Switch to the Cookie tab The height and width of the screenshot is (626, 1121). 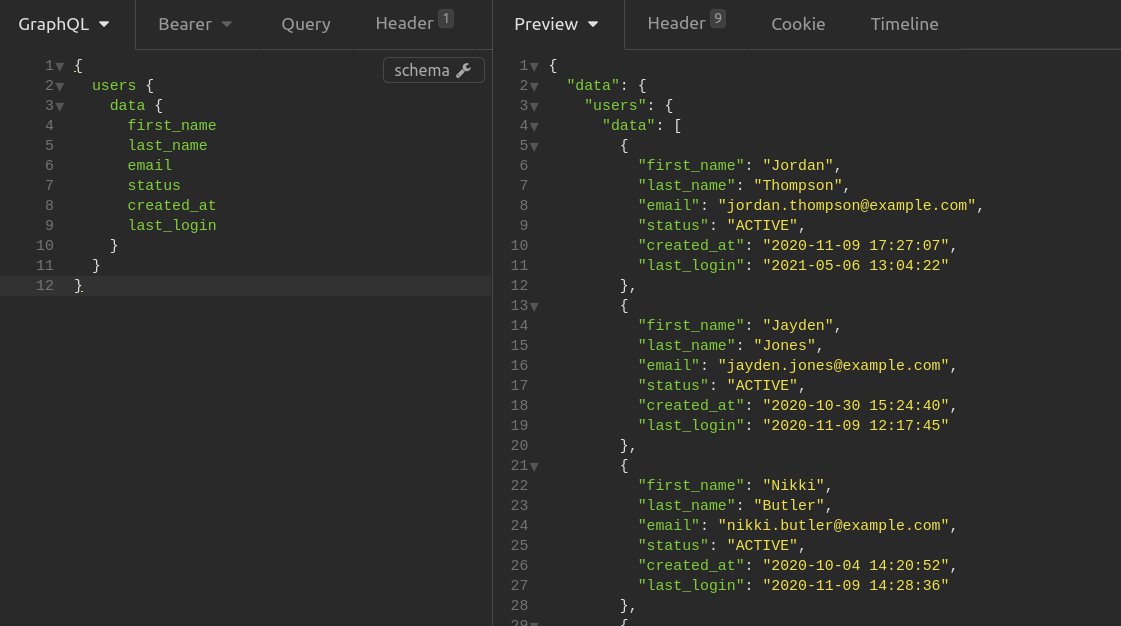[x=798, y=24]
